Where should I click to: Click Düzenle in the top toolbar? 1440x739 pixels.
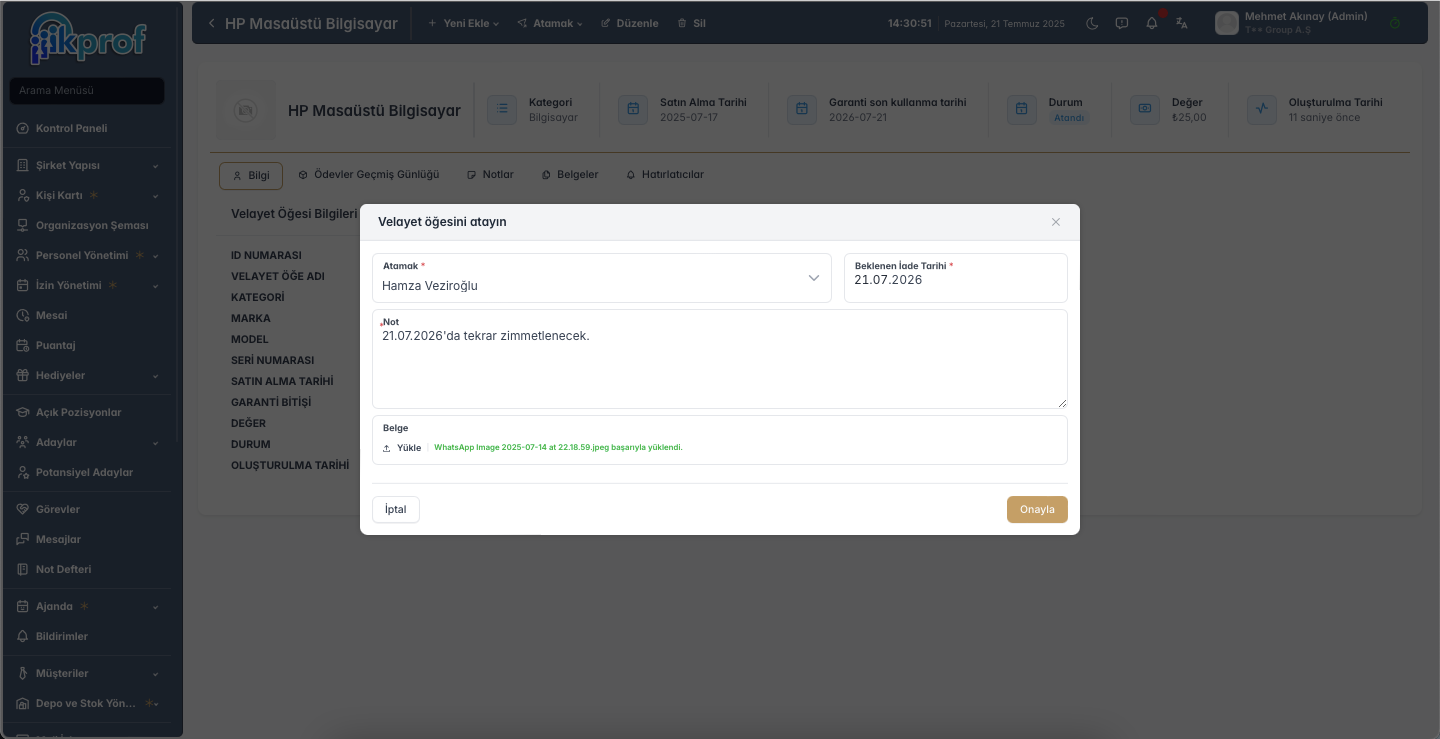630,23
